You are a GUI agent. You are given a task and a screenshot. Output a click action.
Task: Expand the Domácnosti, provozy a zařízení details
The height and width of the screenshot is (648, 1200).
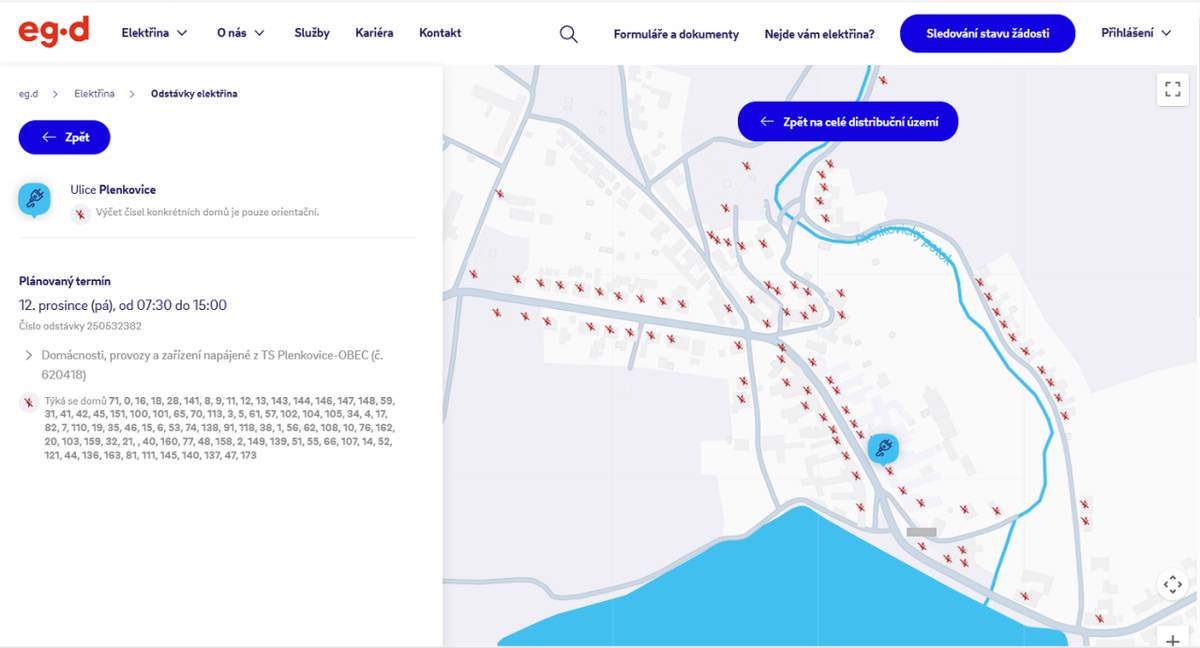click(x=28, y=355)
